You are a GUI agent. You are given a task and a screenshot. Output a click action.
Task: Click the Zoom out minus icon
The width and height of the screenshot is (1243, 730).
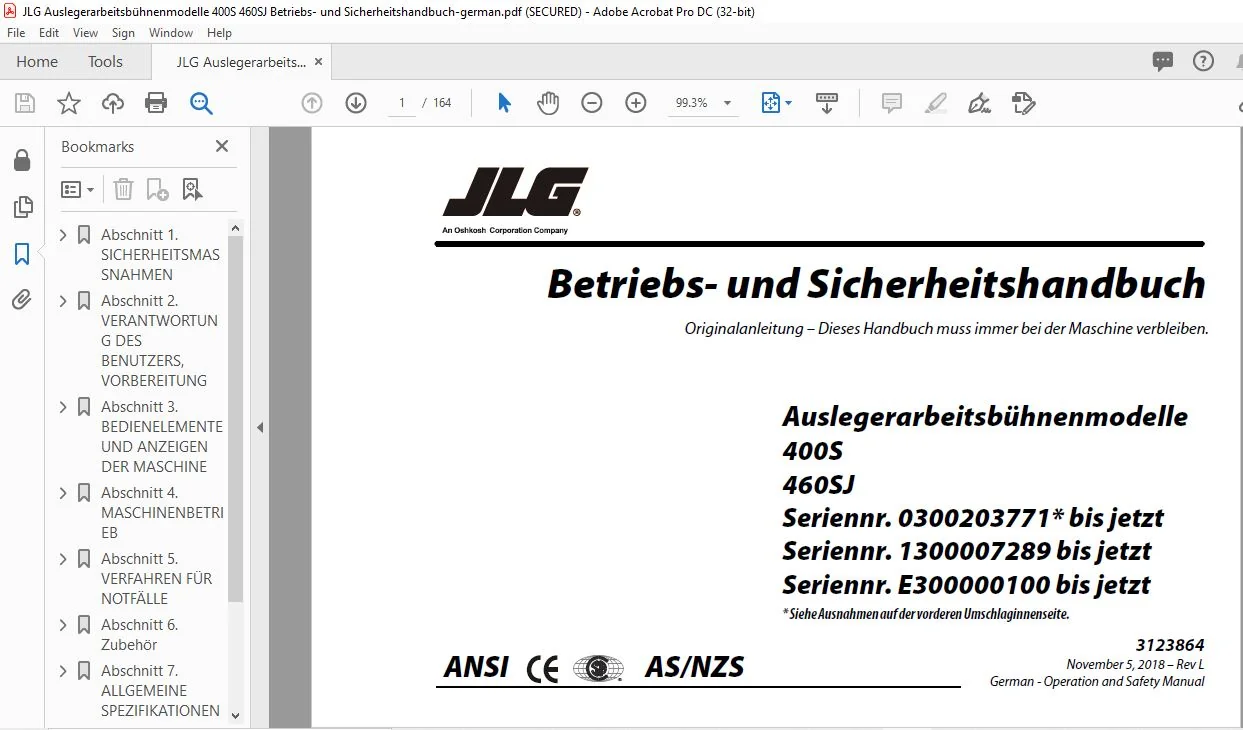click(x=592, y=103)
